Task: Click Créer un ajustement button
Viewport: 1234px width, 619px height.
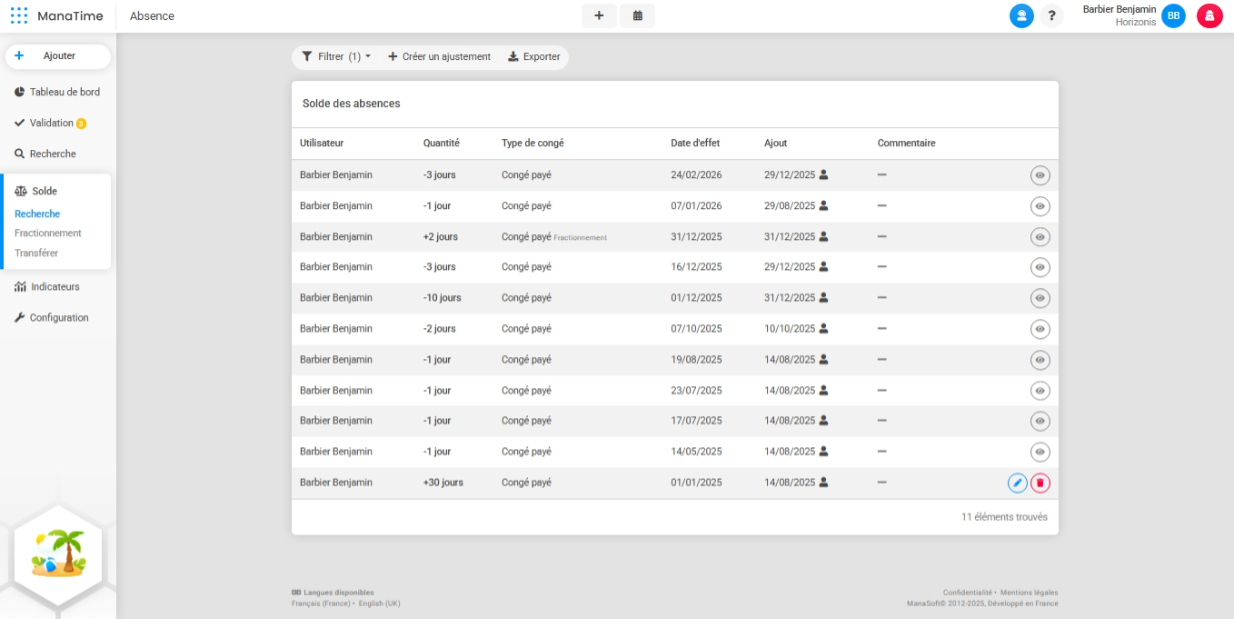Action: click(439, 57)
